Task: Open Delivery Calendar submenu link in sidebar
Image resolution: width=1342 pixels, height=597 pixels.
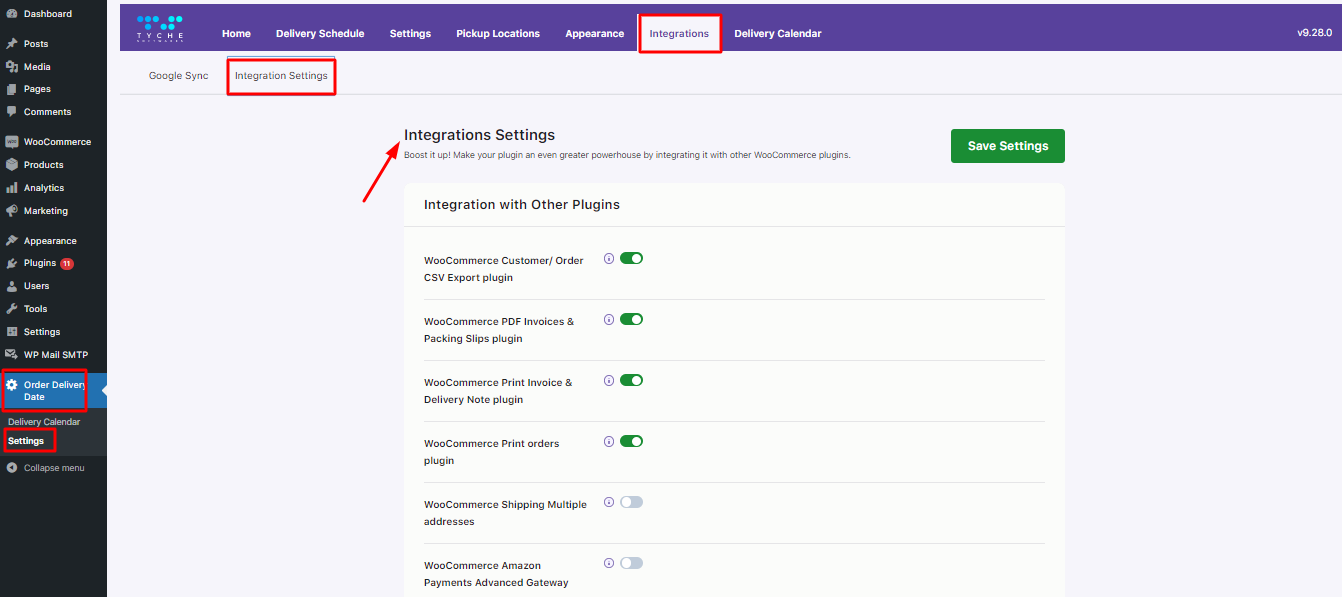Action: [x=44, y=422]
